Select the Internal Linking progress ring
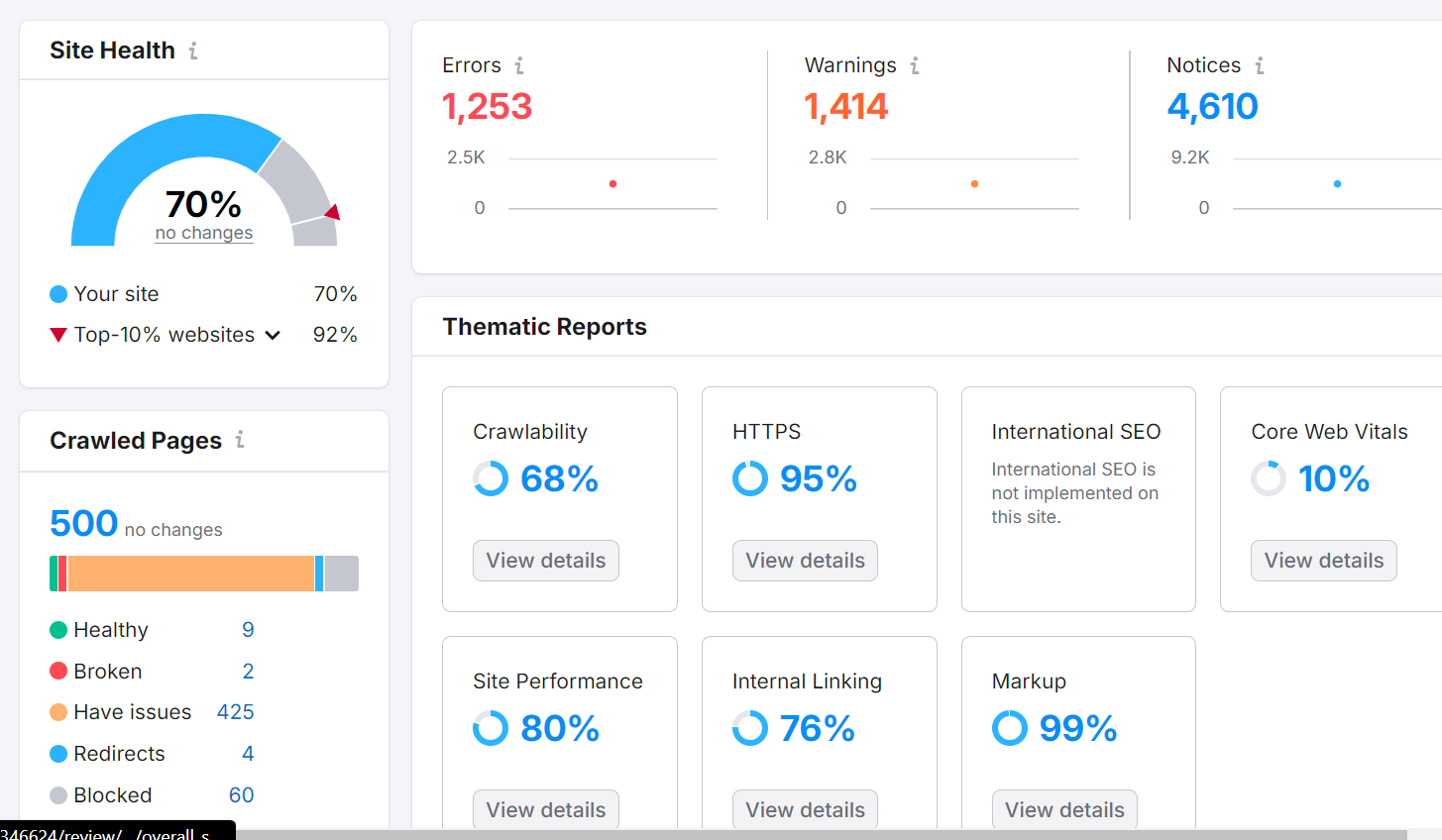 [x=750, y=728]
